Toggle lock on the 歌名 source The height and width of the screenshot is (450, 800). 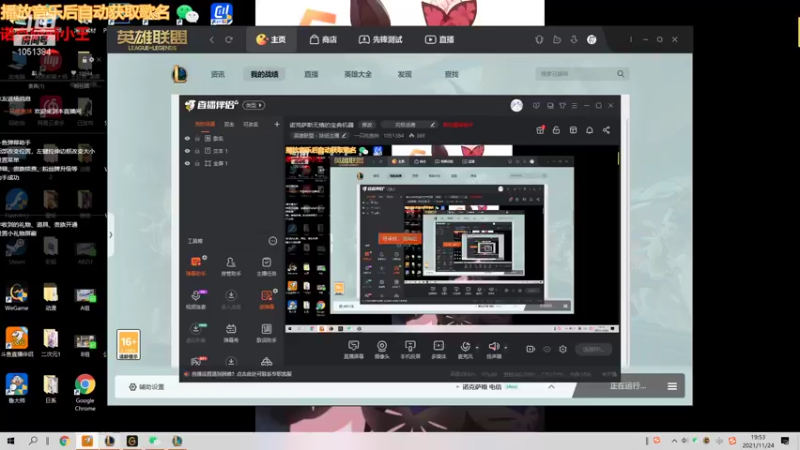point(197,138)
